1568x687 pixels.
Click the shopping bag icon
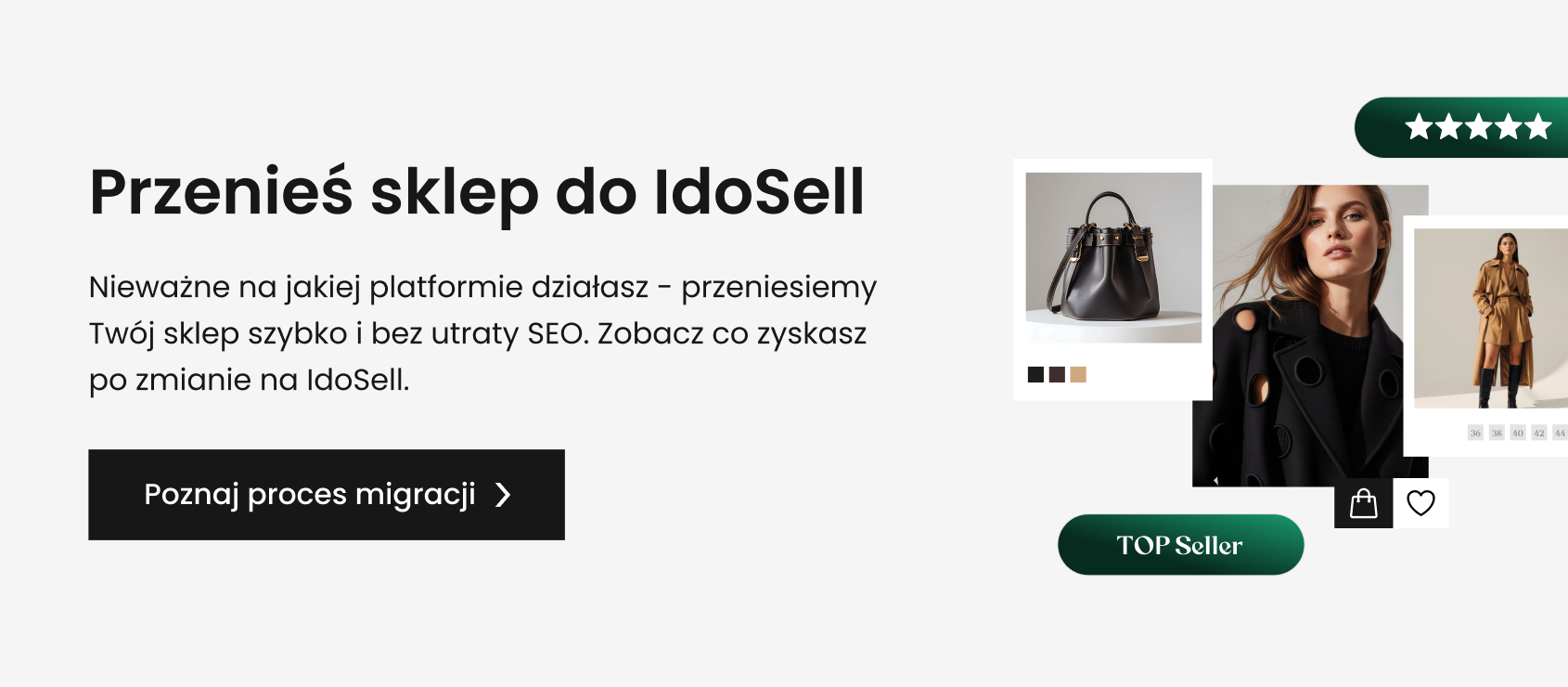click(1363, 503)
